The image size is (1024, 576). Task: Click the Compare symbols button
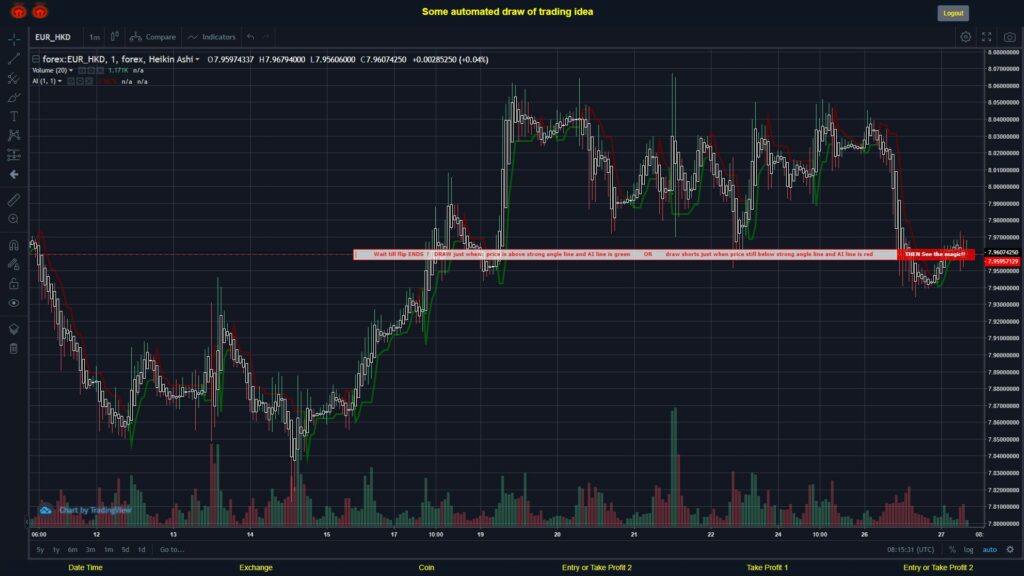[153, 37]
